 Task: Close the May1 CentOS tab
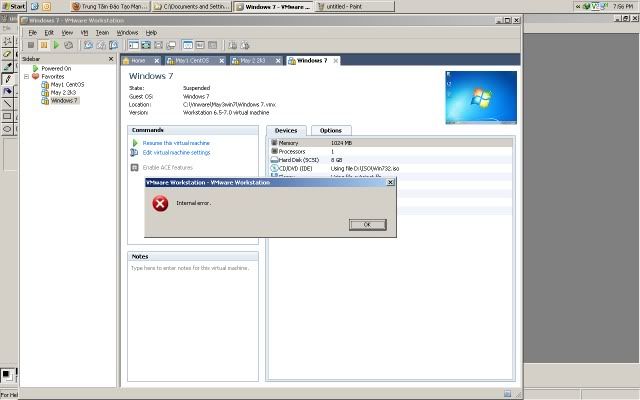pos(222,61)
